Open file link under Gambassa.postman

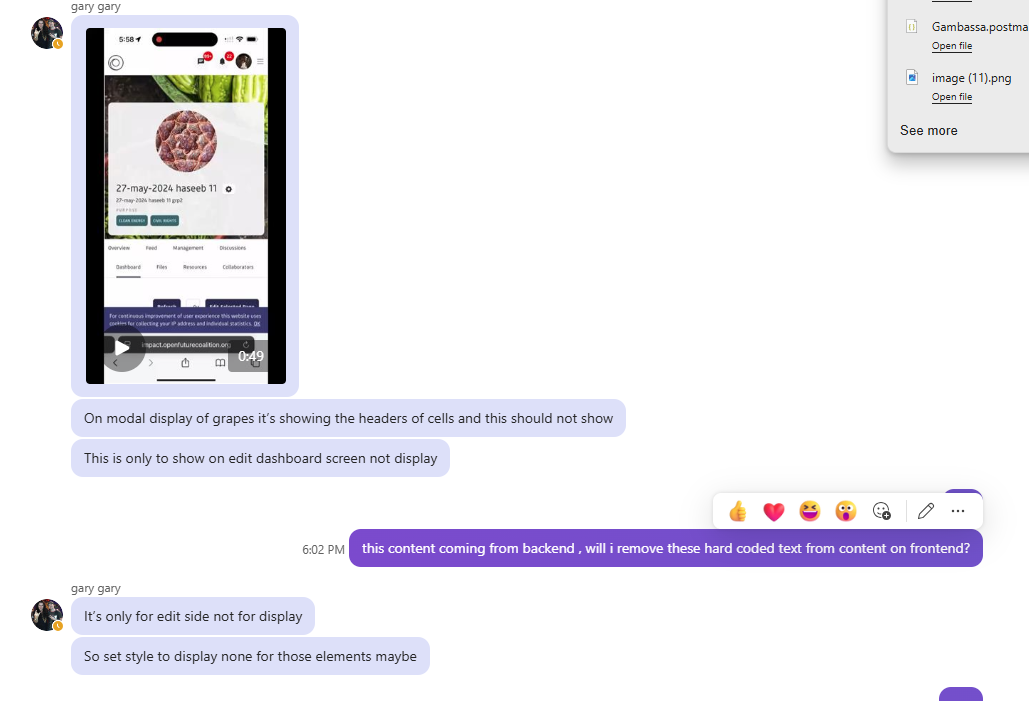point(952,46)
